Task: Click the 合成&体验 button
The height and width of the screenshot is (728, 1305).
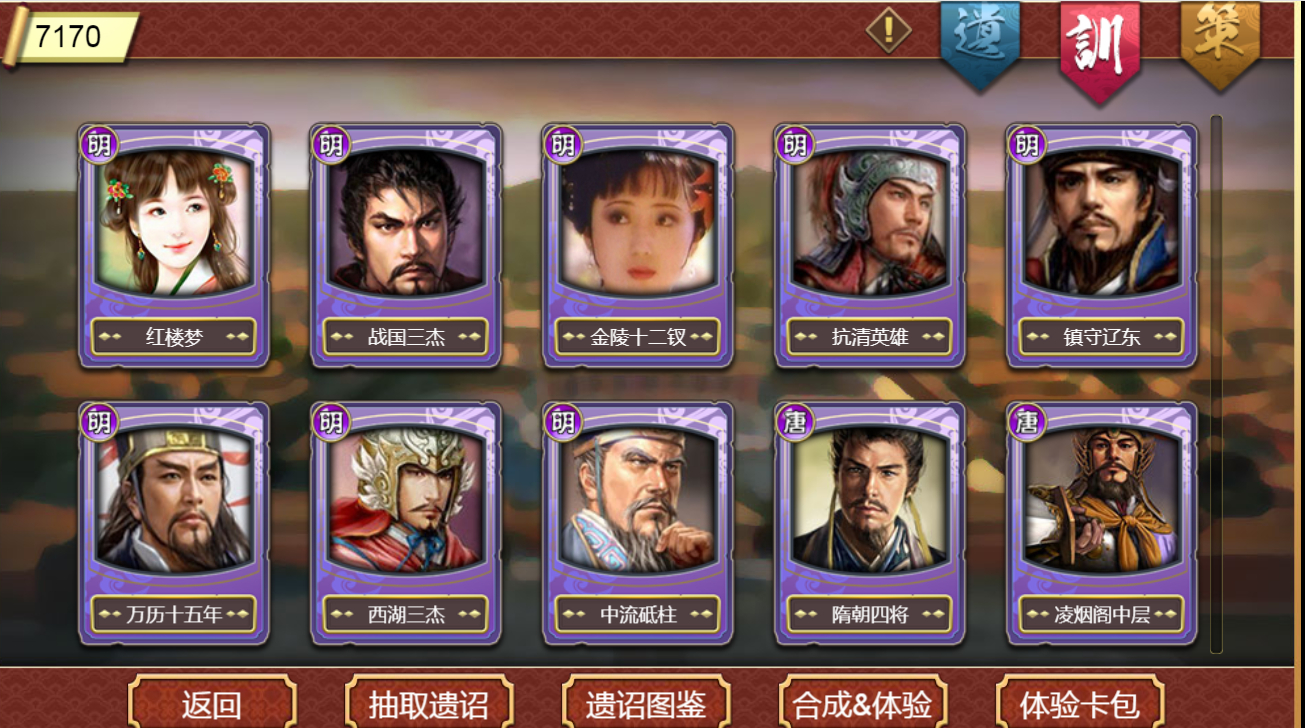Action: 863,702
